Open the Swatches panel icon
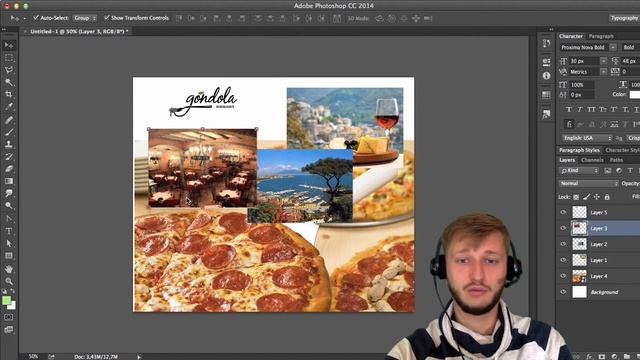This screenshot has height=360, width=640. 547,96
